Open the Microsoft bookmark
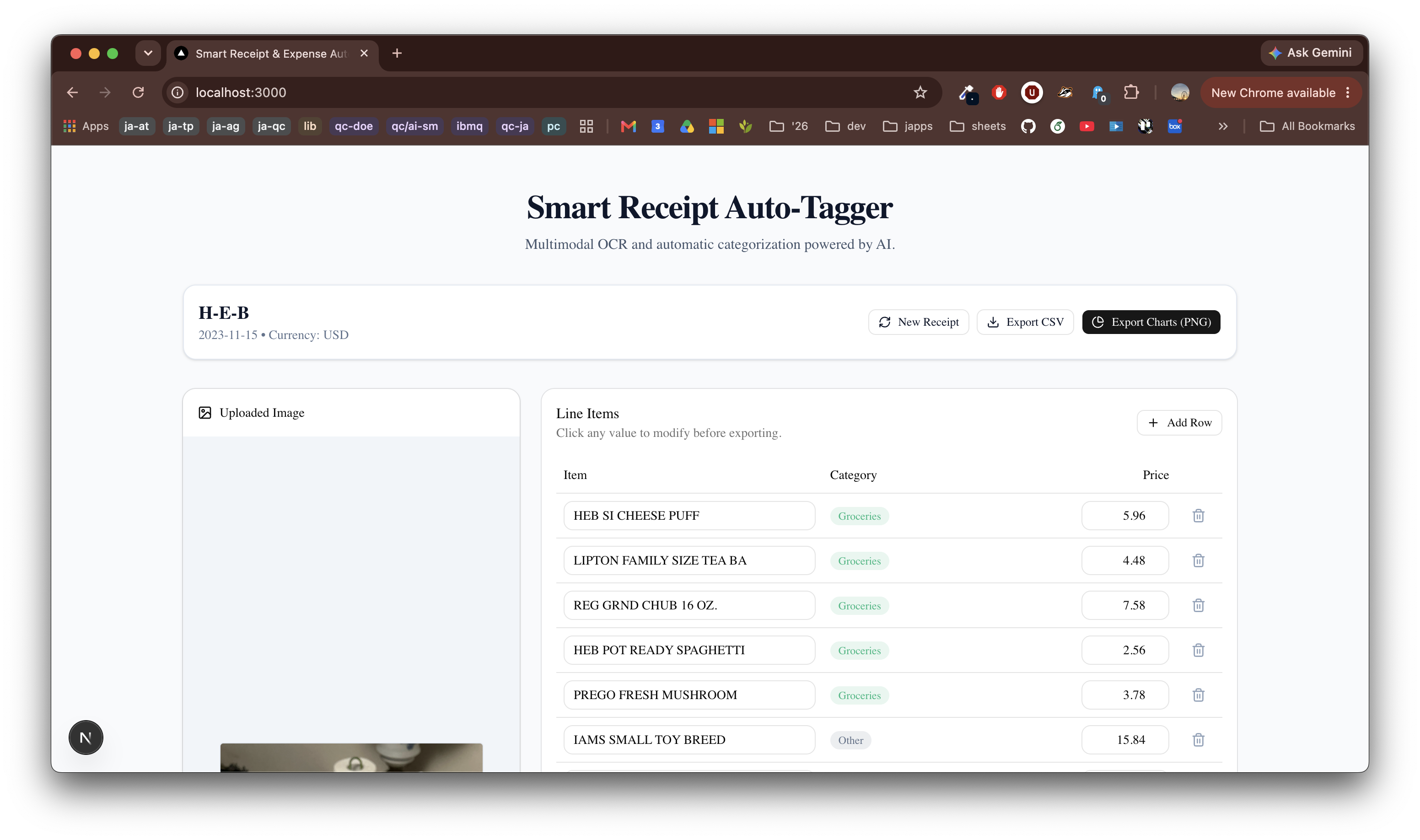Viewport: 1420px width, 840px height. tap(716, 126)
